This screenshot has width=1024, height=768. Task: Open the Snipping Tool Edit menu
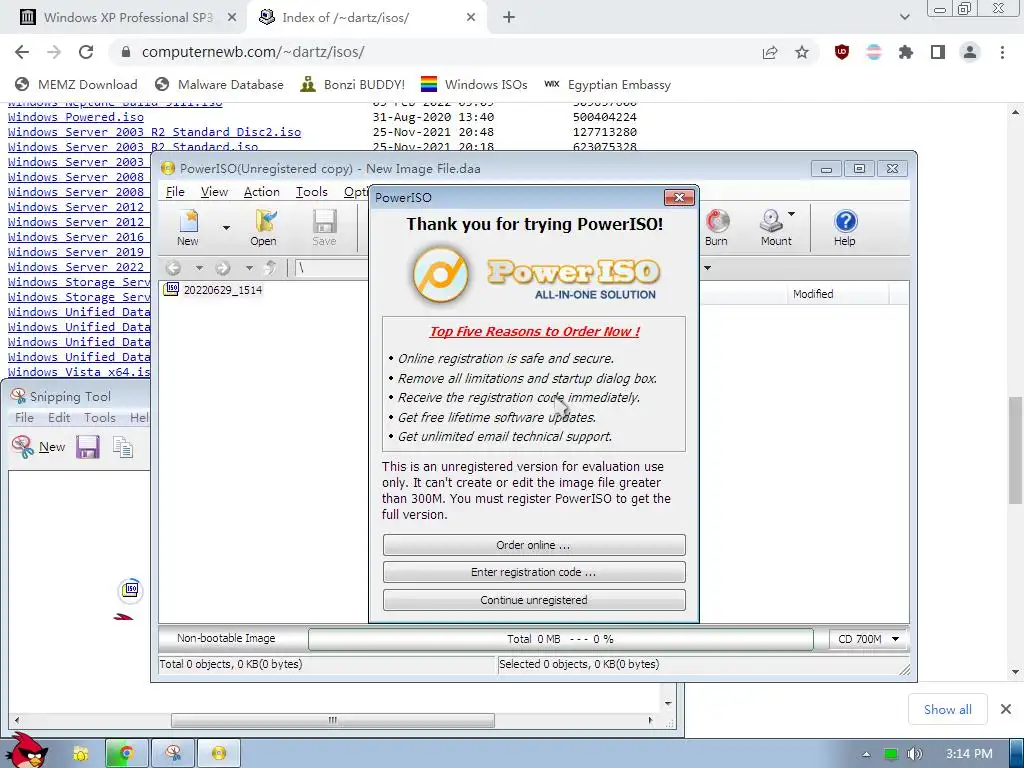tap(59, 417)
